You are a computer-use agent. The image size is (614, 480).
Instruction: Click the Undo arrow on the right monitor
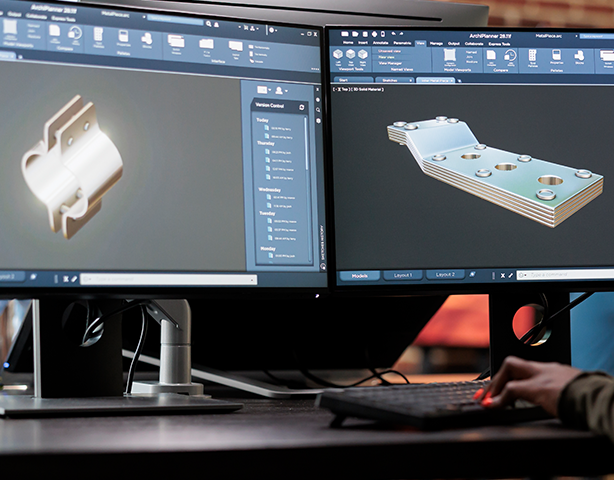[x=393, y=34]
